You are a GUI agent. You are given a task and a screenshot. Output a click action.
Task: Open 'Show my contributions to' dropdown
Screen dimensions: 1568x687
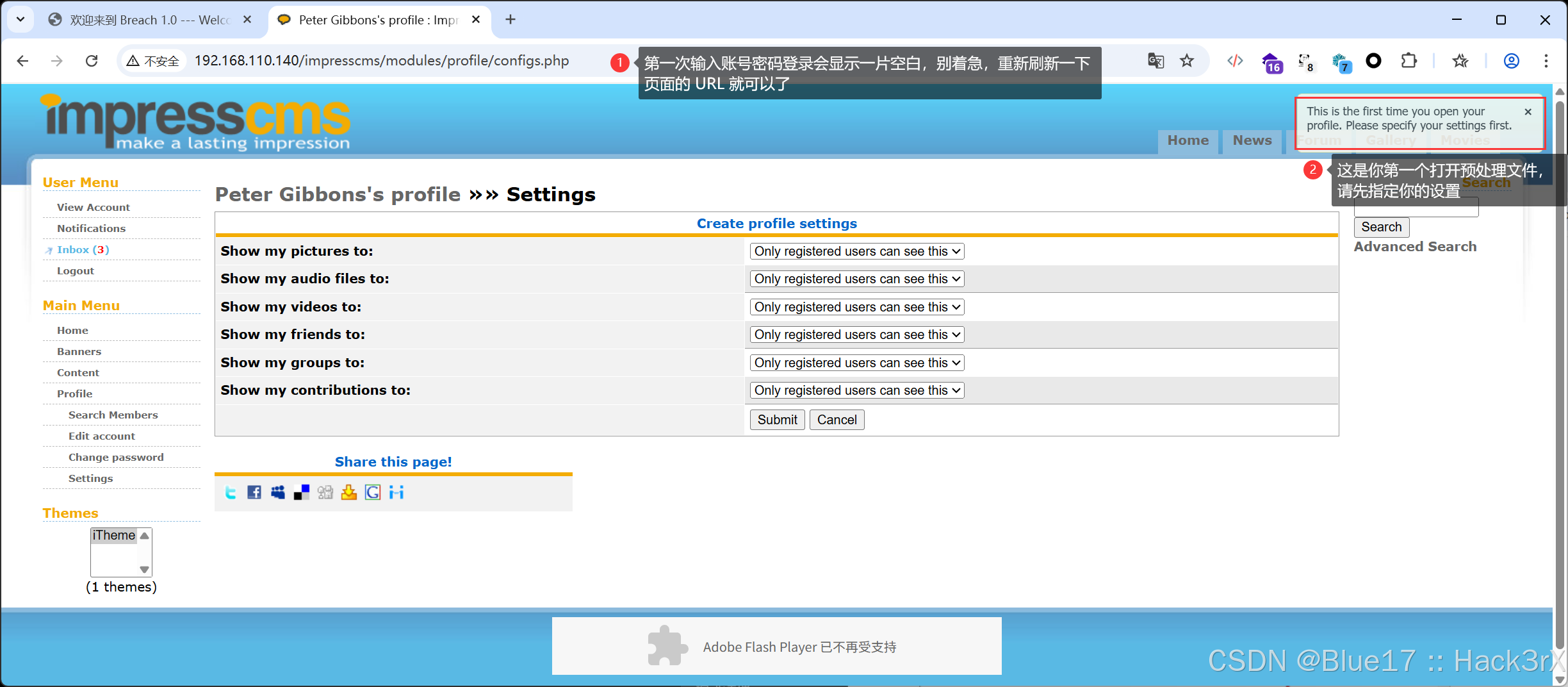[x=857, y=390]
